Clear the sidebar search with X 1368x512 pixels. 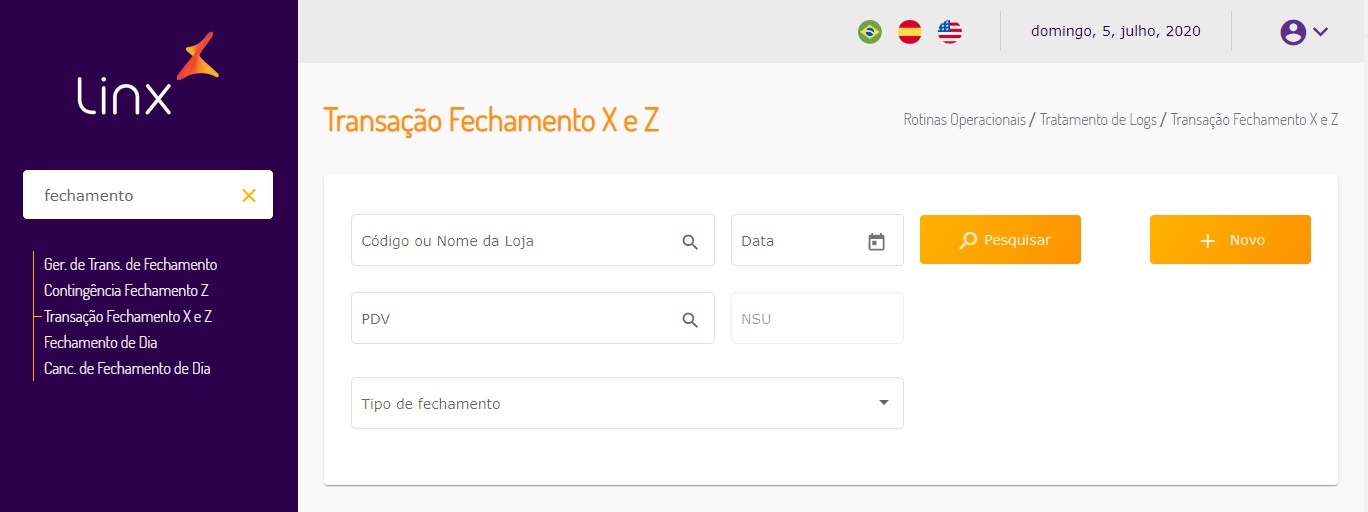coord(249,196)
